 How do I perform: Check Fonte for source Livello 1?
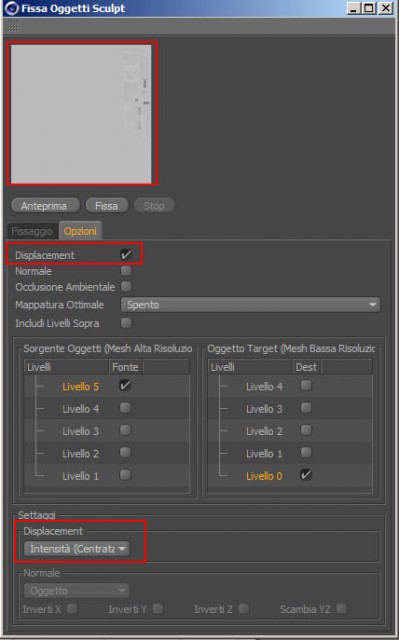pos(125,475)
